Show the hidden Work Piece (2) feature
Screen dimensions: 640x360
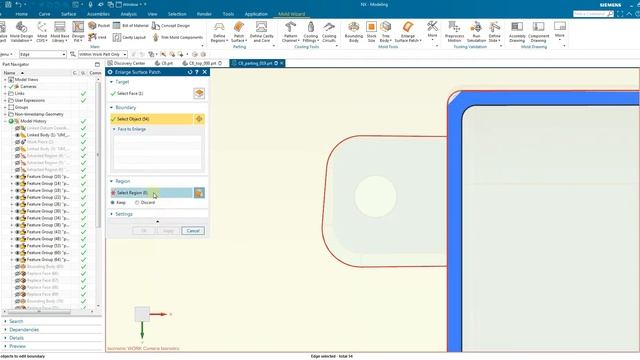coord(18,142)
